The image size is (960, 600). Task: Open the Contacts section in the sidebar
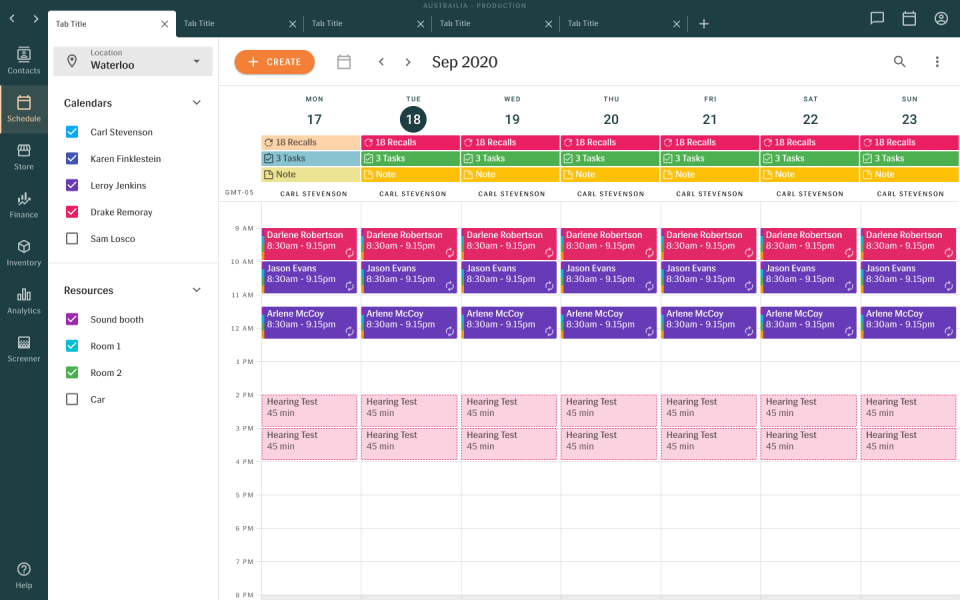[23, 60]
